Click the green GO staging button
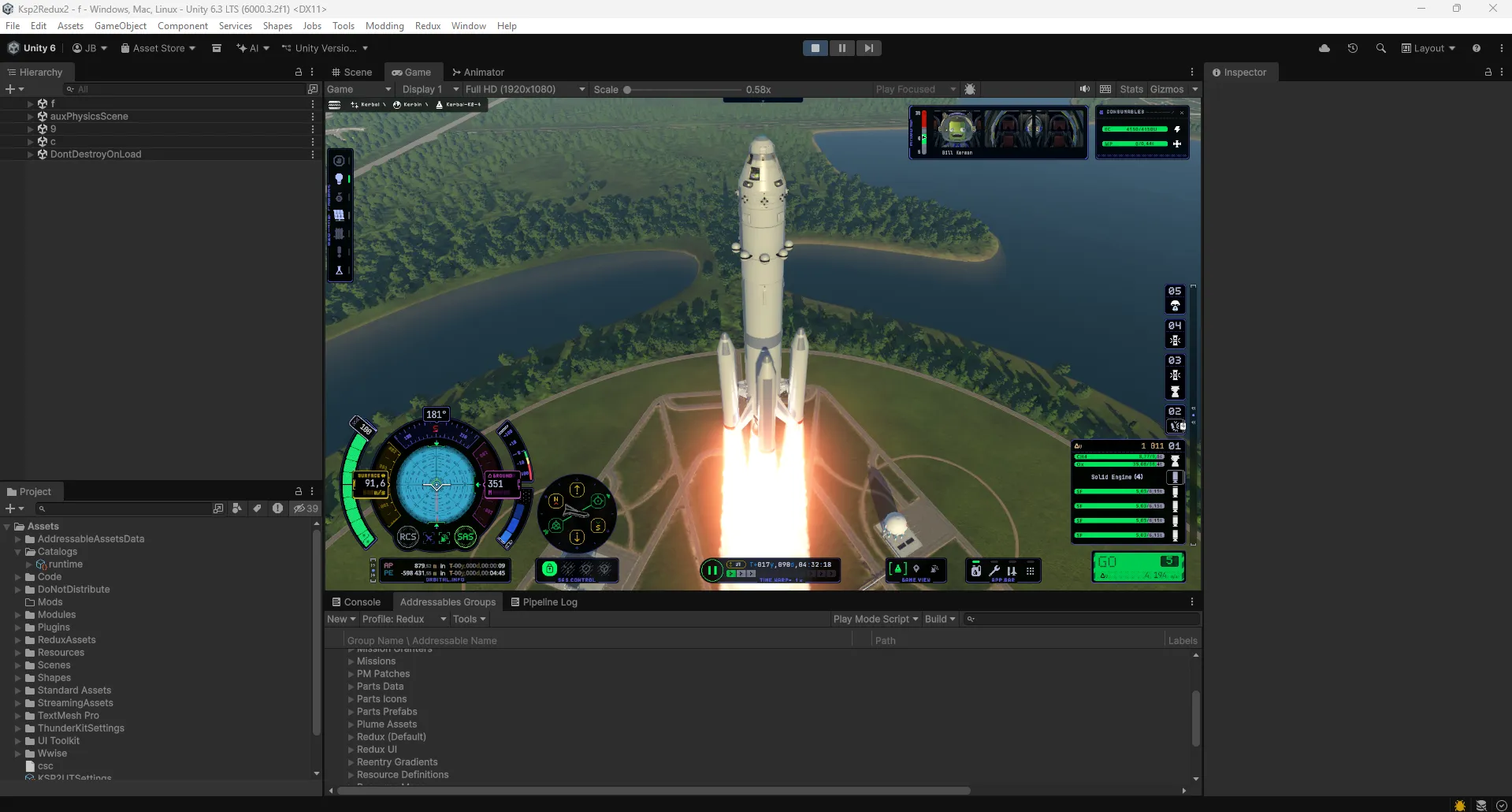This screenshot has height=812, width=1512. [1138, 566]
